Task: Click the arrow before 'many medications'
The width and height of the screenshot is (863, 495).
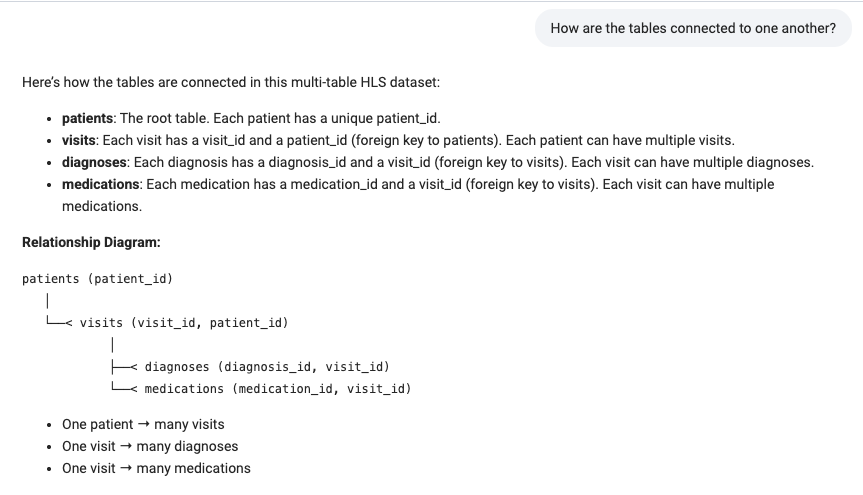Action: click(125, 468)
